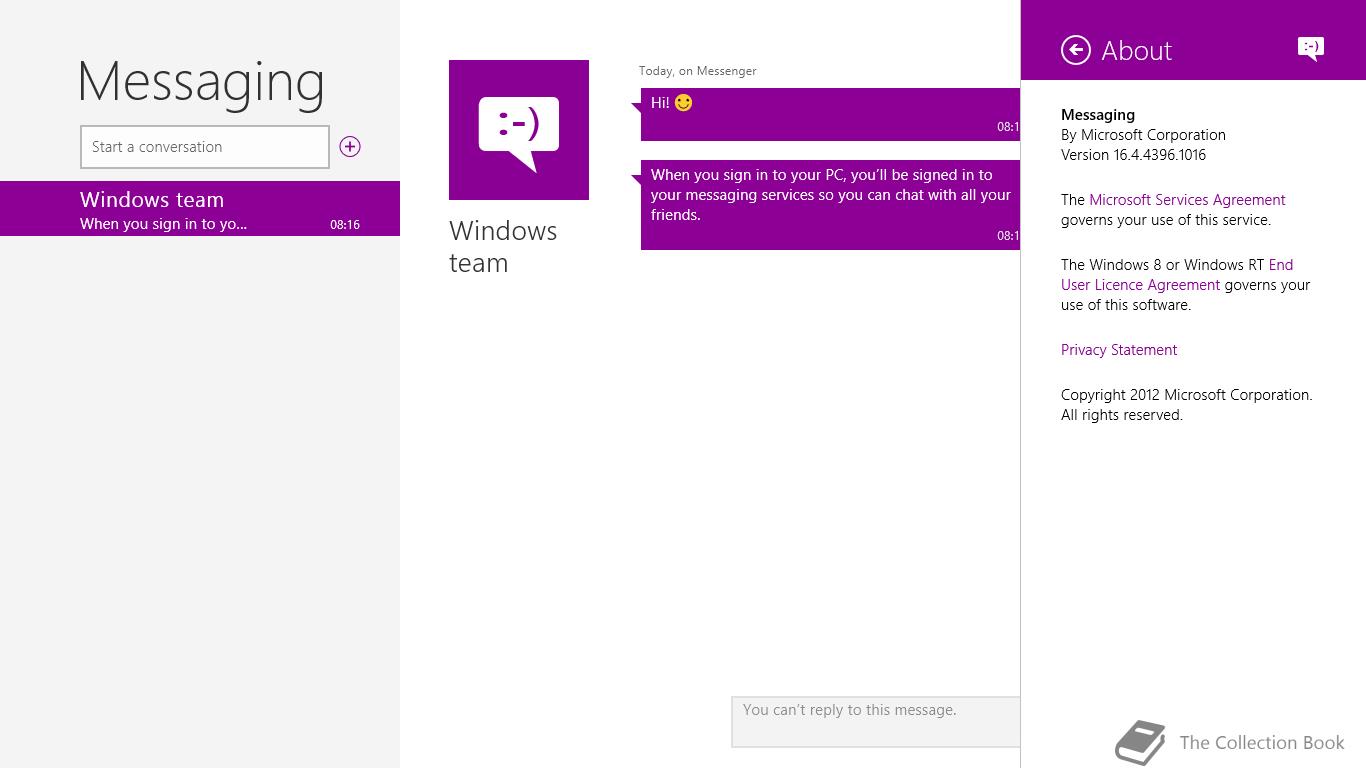Click the Messaging smiley icon in About header
1366x768 pixels.
tap(1311, 48)
